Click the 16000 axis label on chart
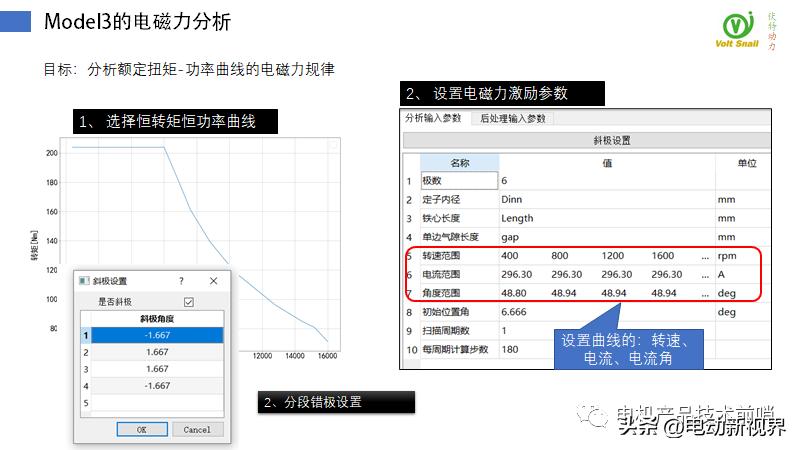The image size is (800, 450). [328, 356]
